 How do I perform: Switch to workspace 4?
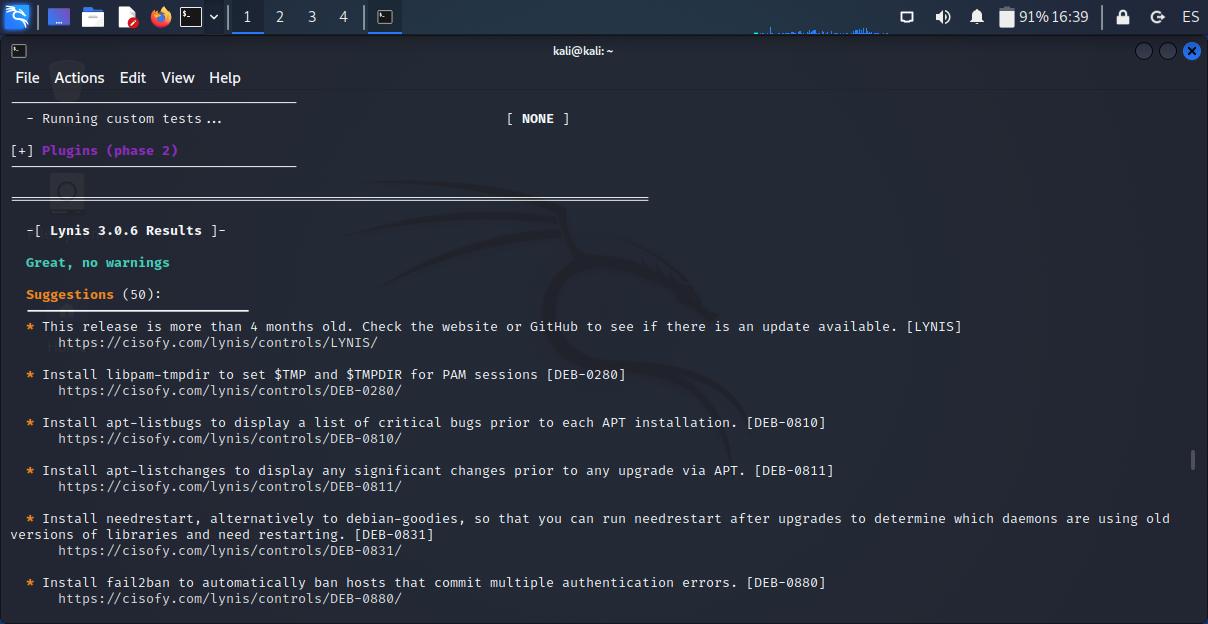coord(343,17)
